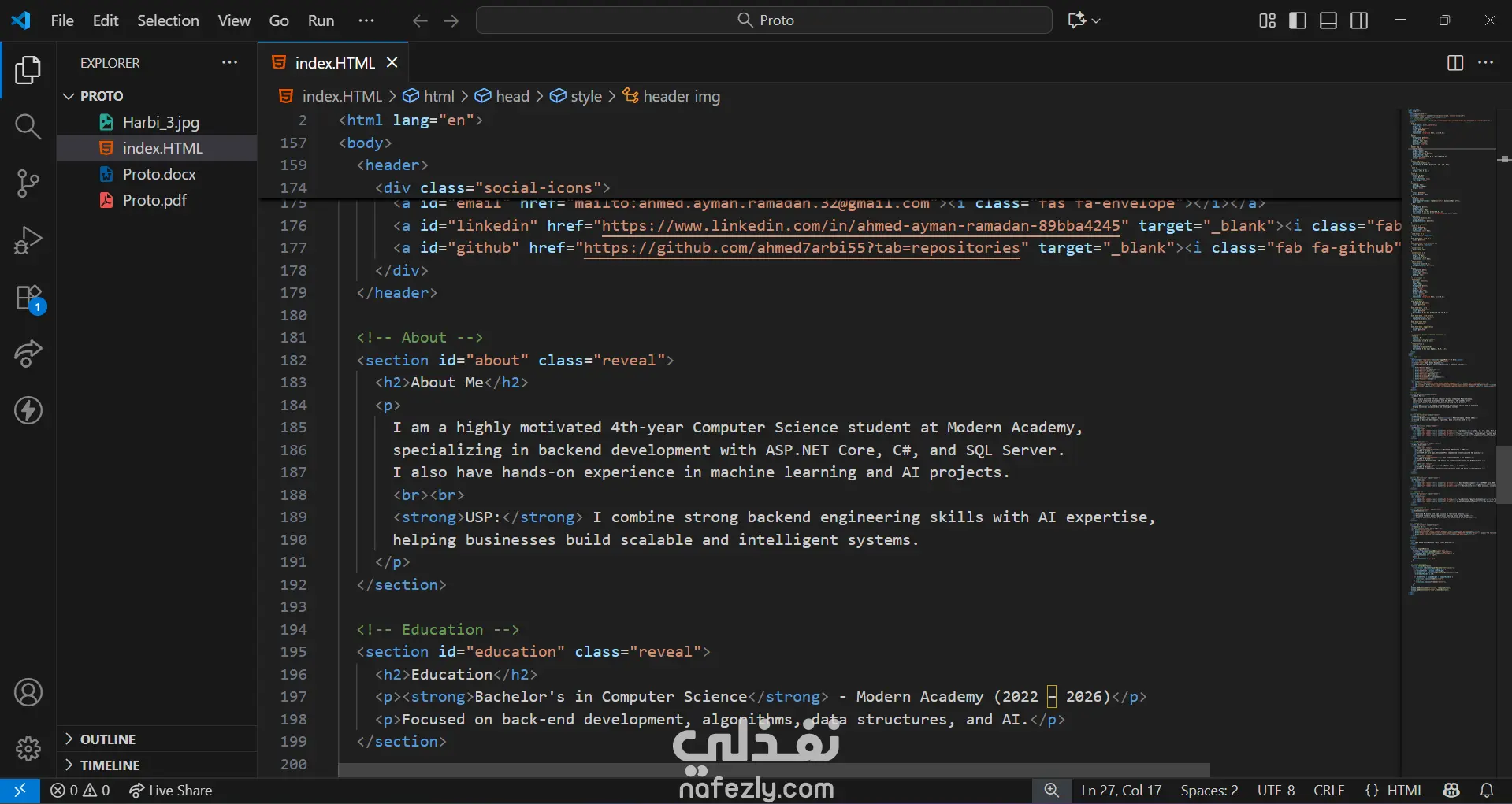Click the zoom magnifier status bar icon
The height and width of the screenshot is (804, 1512).
(x=1051, y=791)
